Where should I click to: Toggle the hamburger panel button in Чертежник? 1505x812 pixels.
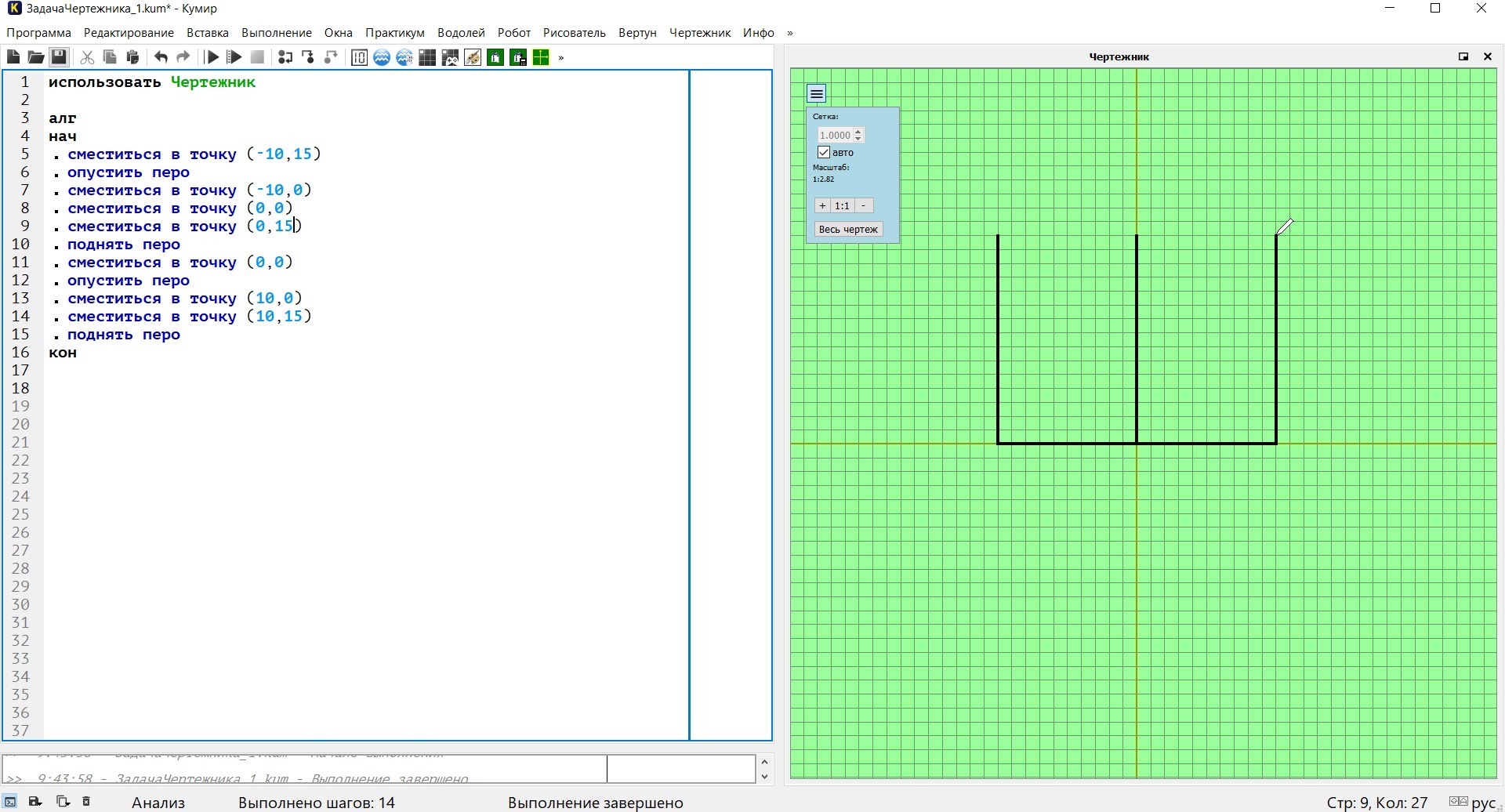point(817,94)
